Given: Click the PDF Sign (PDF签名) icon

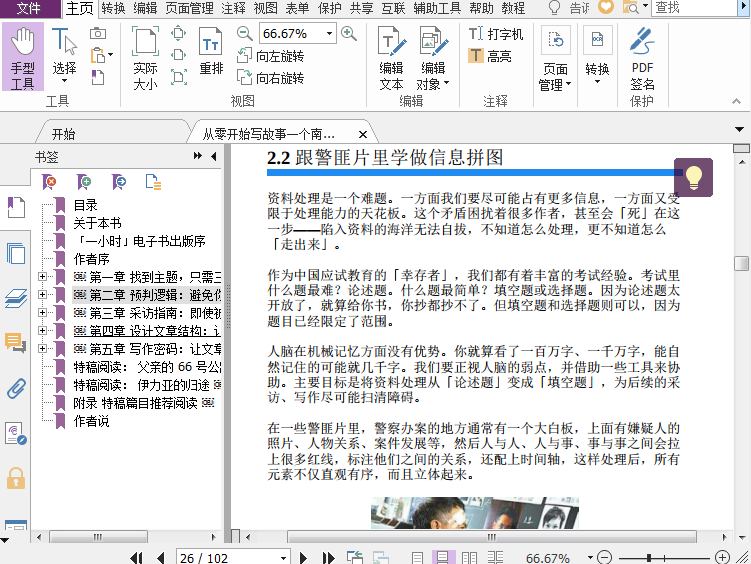Looking at the screenshot, I should click(642, 58).
